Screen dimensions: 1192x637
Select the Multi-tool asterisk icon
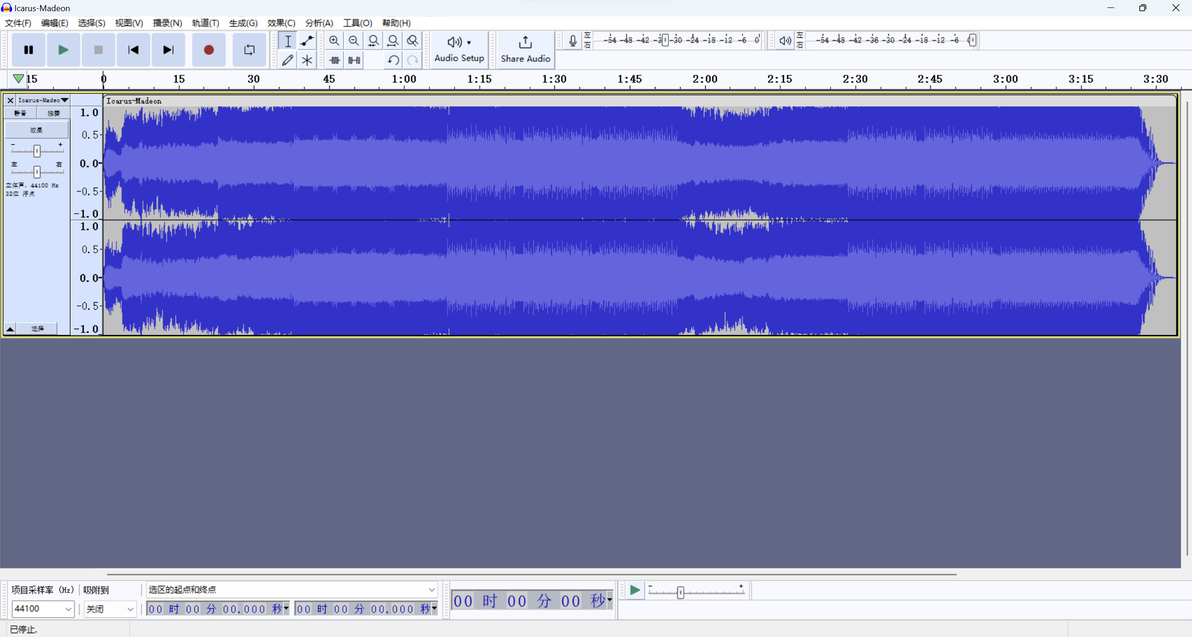pos(307,60)
